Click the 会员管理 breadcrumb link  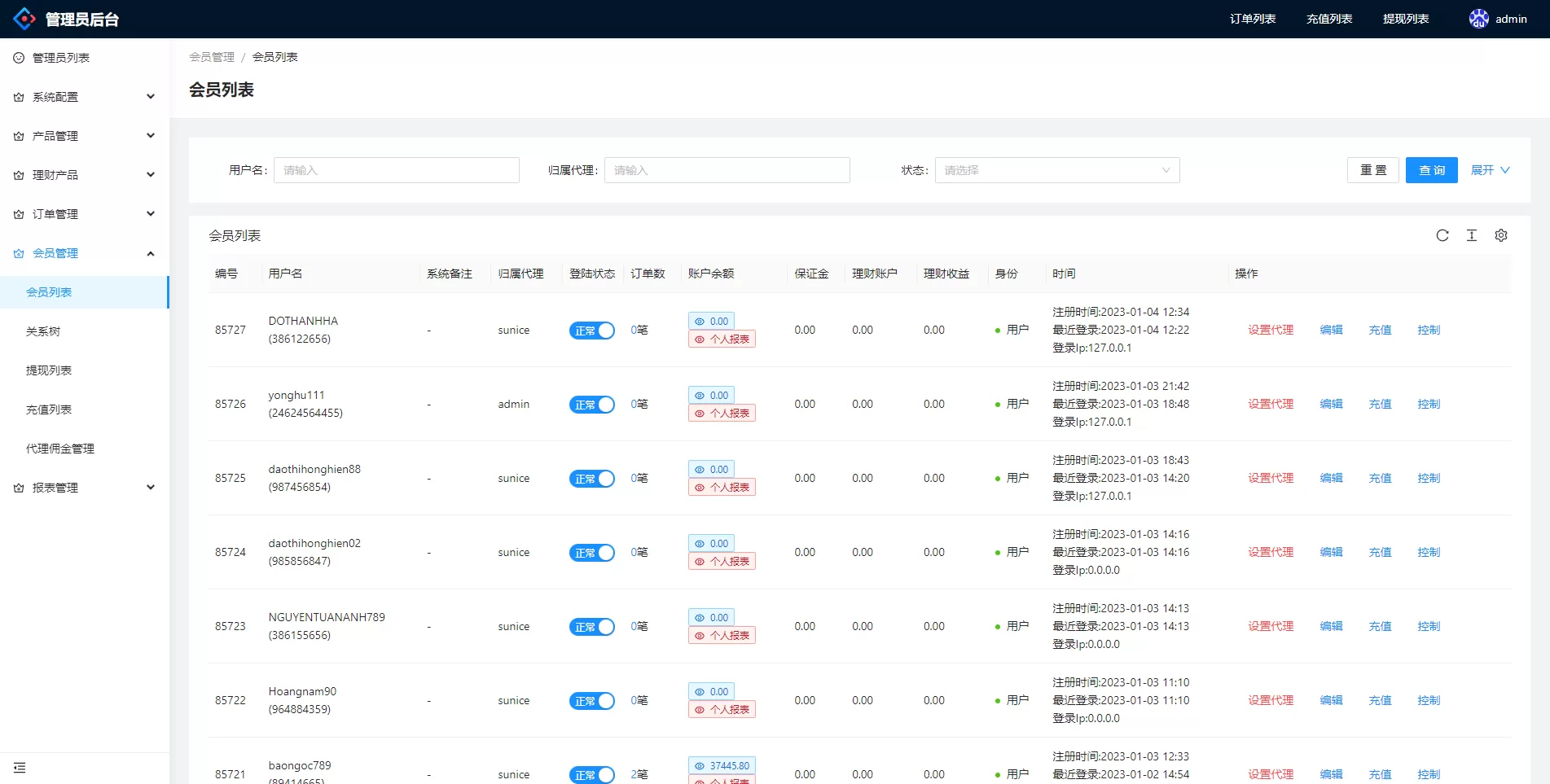pos(212,57)
